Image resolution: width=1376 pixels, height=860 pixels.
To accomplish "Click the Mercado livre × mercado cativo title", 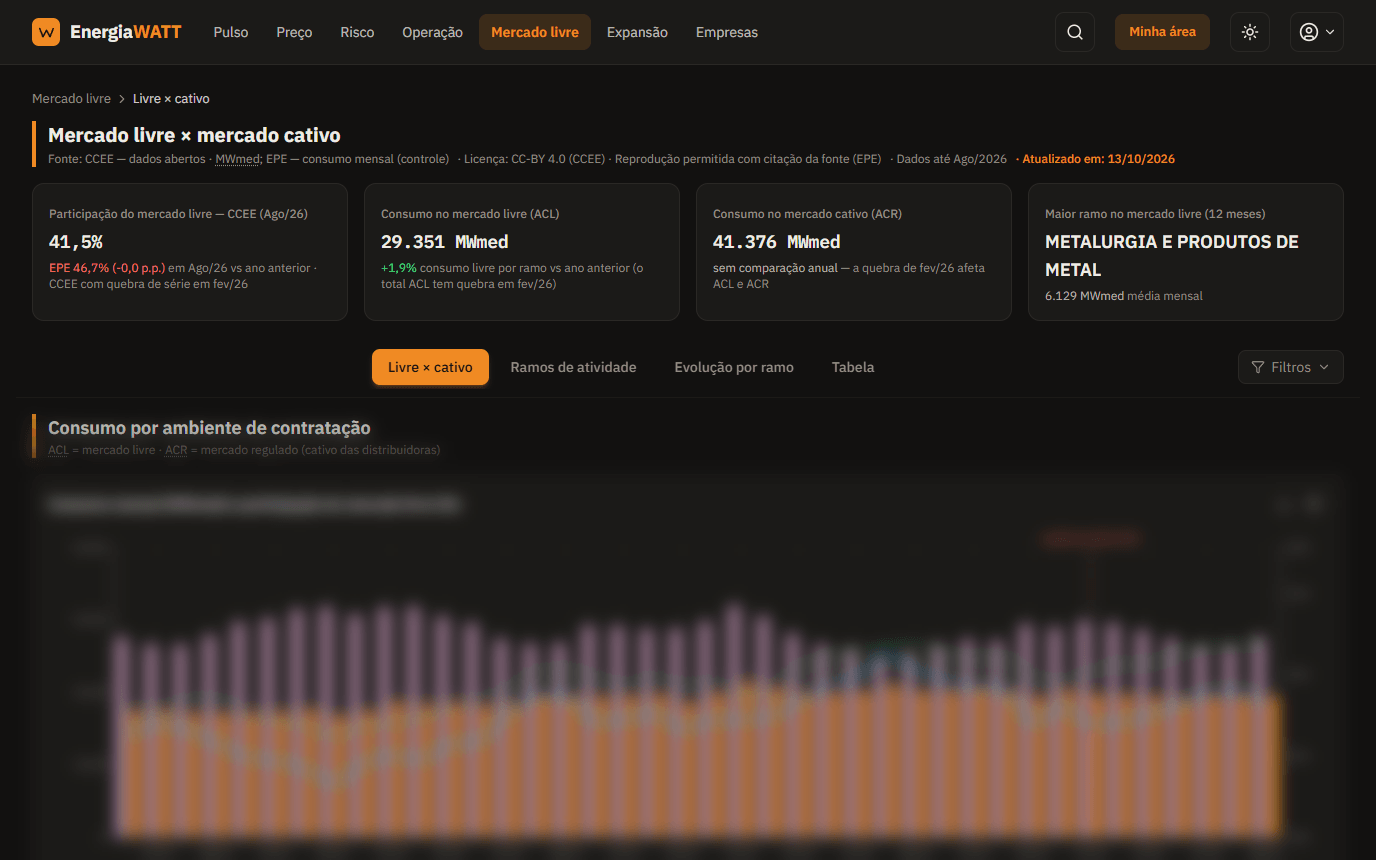I will tap(194, 135).
